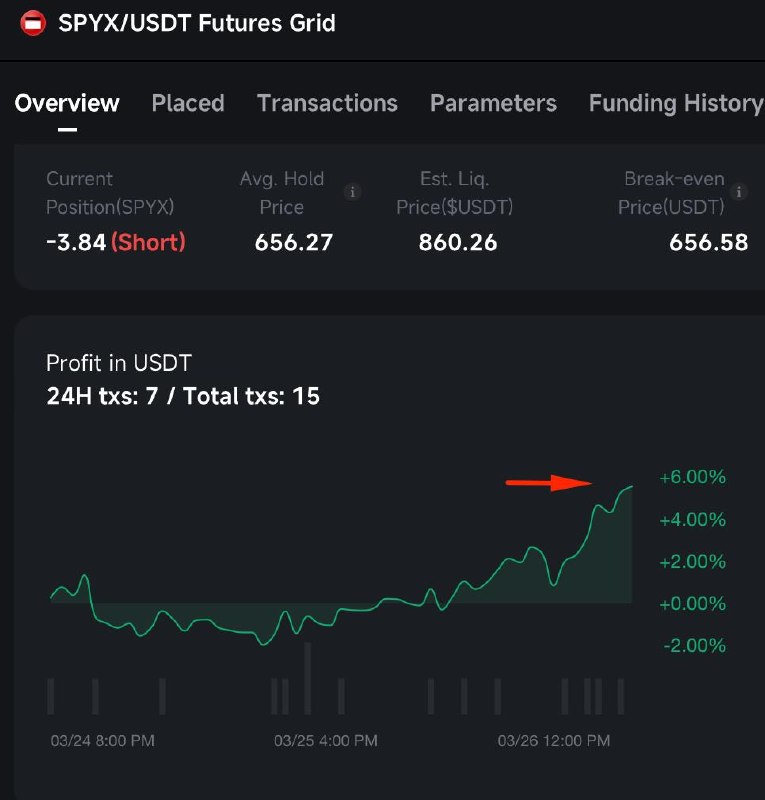
Task: Click the 860.26 estimated liquidation price
Action: [460, 241]
